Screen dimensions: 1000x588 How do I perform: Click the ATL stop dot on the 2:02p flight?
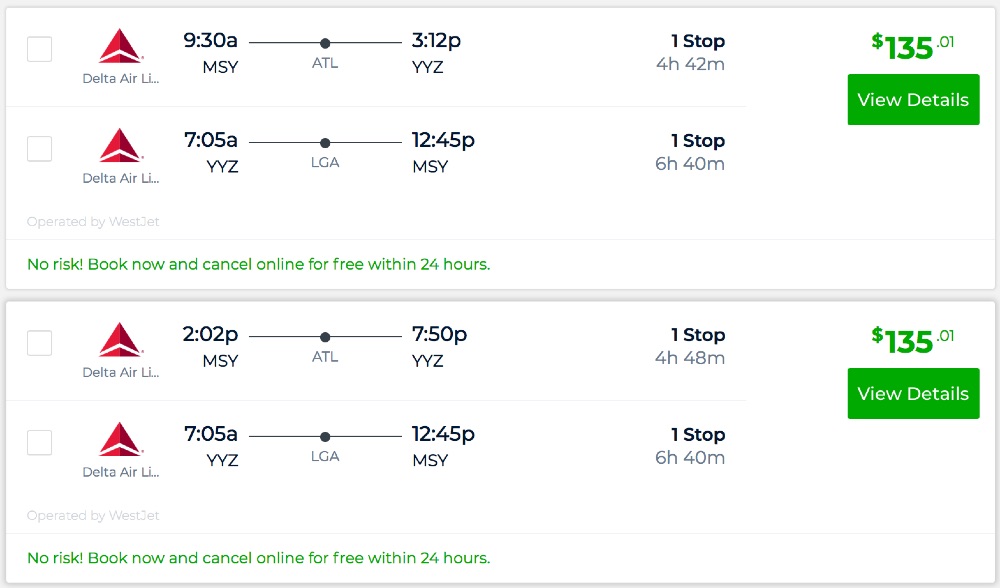(325, 337)
